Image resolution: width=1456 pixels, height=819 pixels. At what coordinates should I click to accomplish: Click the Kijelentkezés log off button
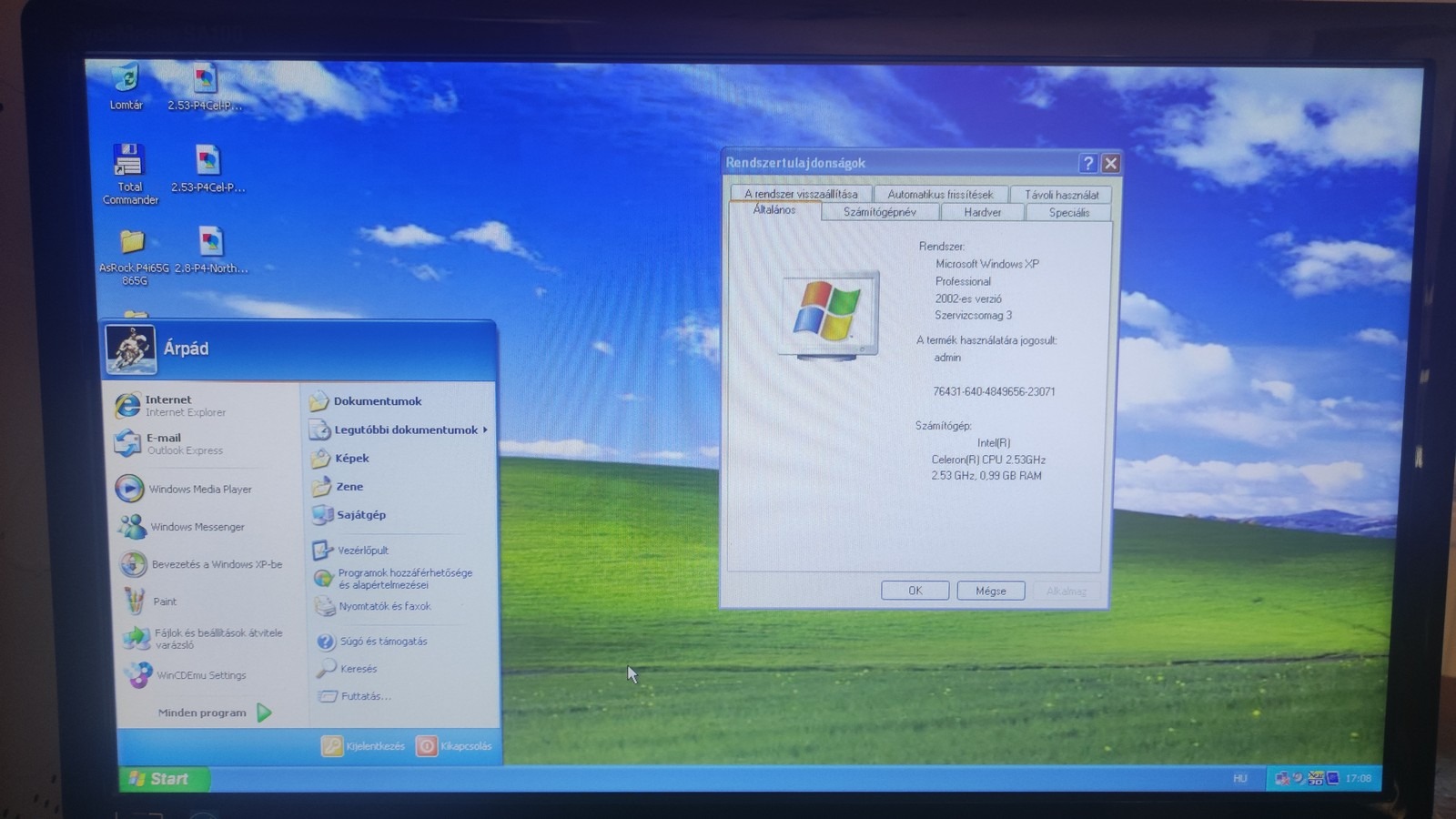[x=363, y=746]
